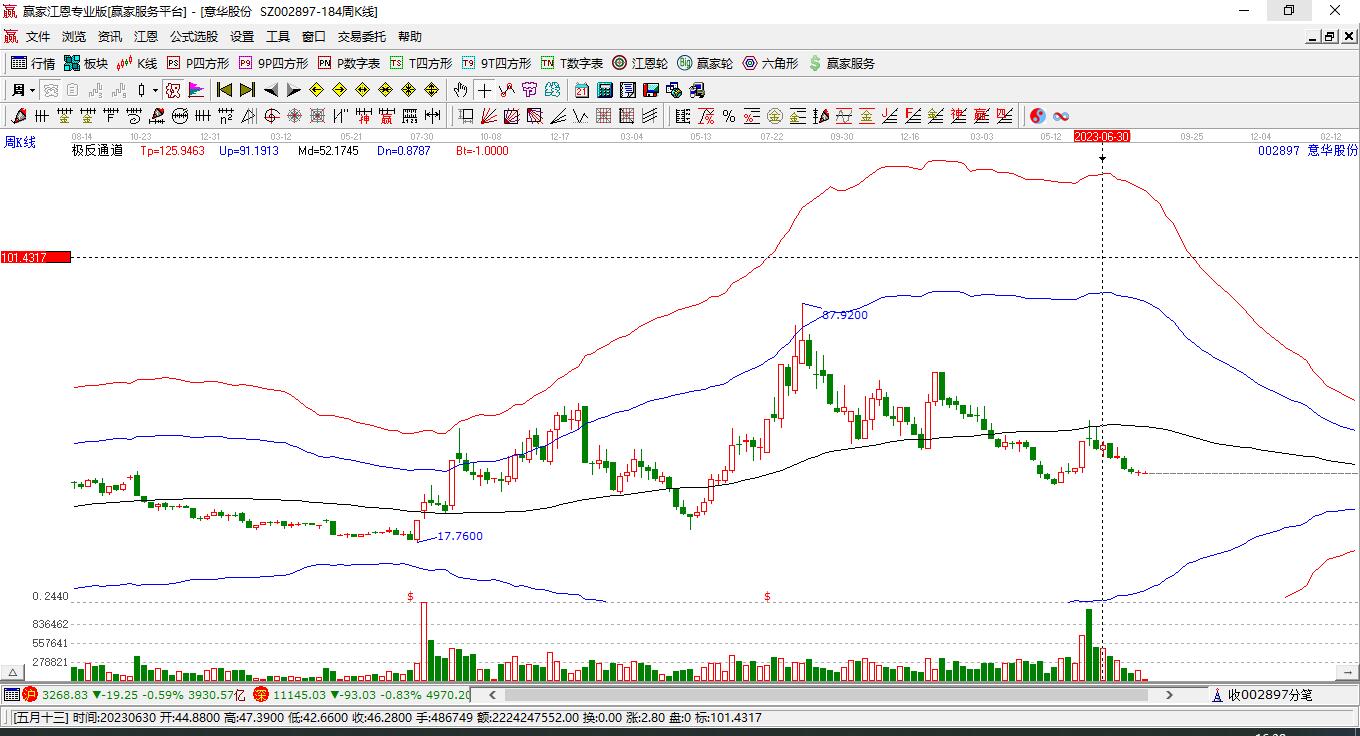Click the 周K线 period label
The height and width of the screenshot is (736, 1360).
click(20, 142)
